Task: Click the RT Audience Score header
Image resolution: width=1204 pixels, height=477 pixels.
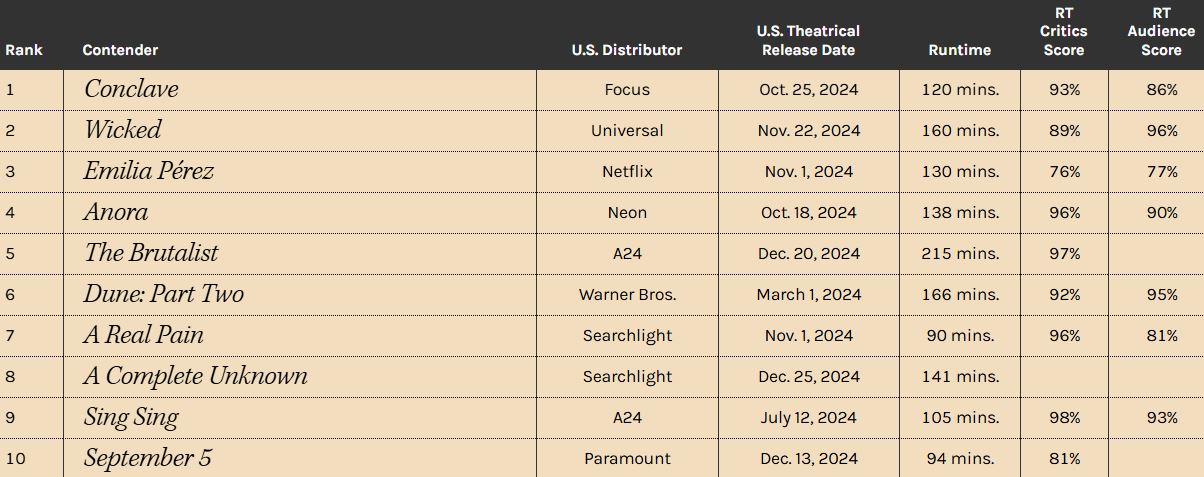Action: coord(1161,31)
